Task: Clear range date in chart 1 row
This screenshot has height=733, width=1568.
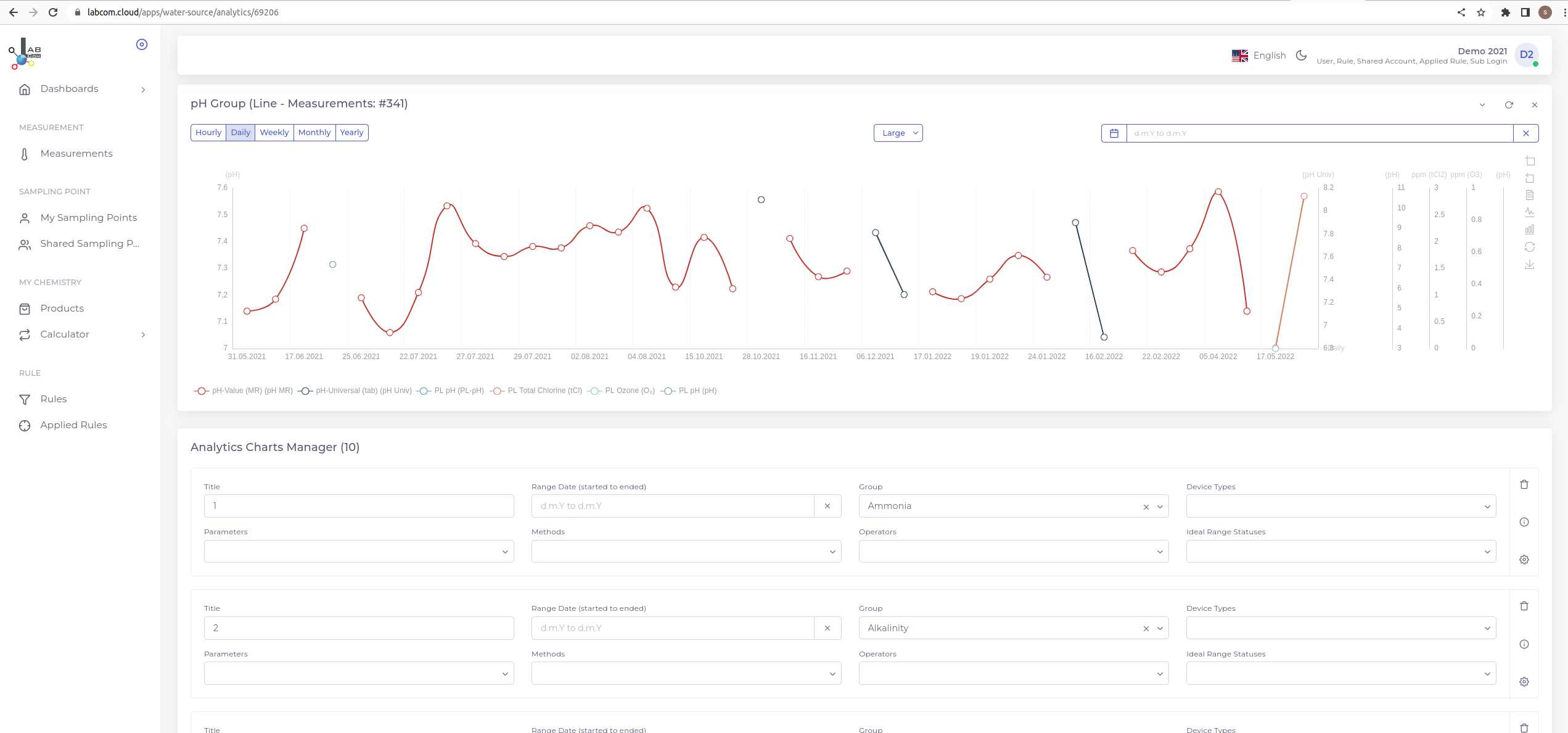Action: [827, 506]
